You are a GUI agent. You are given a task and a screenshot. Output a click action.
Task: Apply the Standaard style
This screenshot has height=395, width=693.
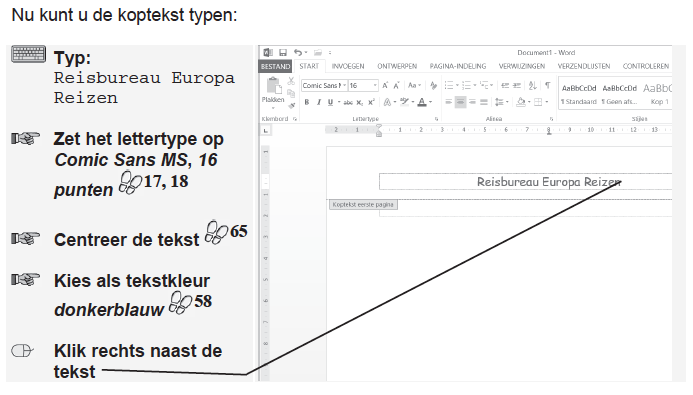coord(579,94)
